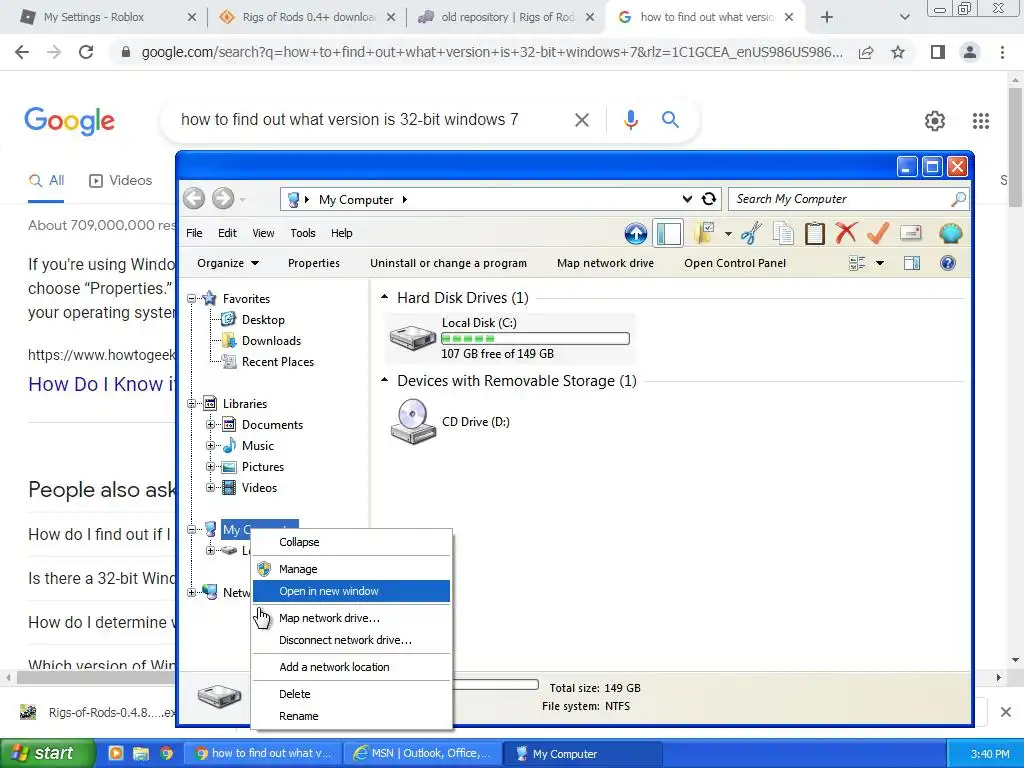Click the orange checkmark Properties icon

pos(878,233)
